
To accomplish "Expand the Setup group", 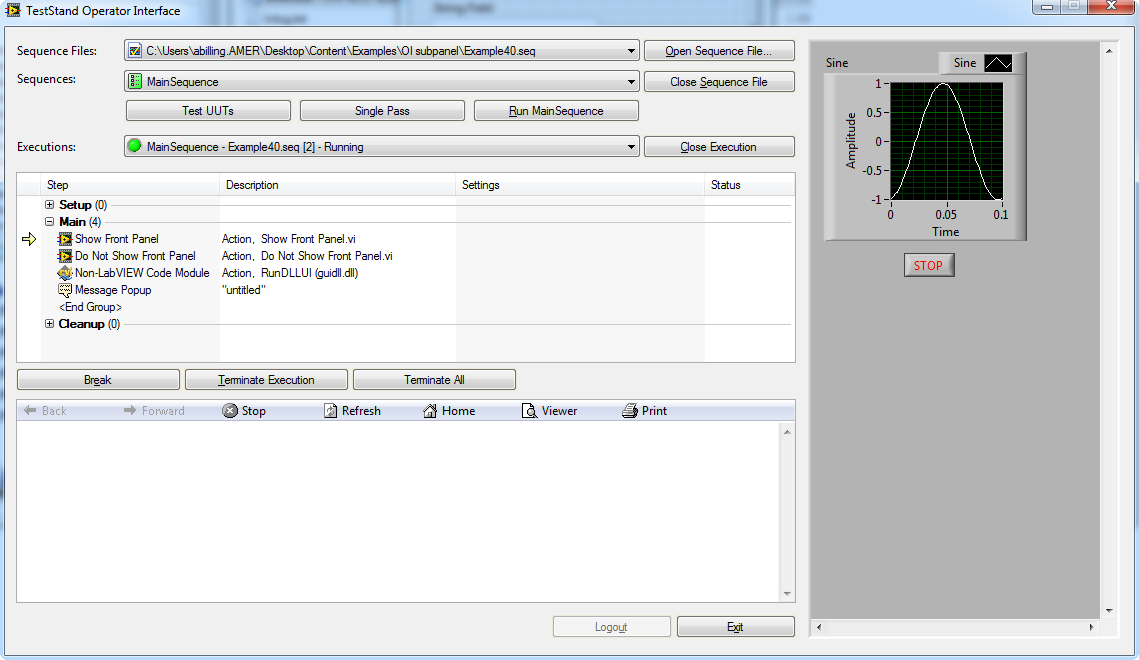I will [49, 204].
